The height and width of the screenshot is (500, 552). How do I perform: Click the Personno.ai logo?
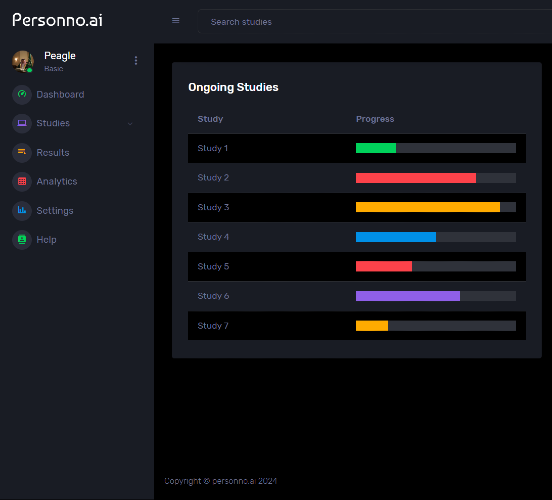57,20
